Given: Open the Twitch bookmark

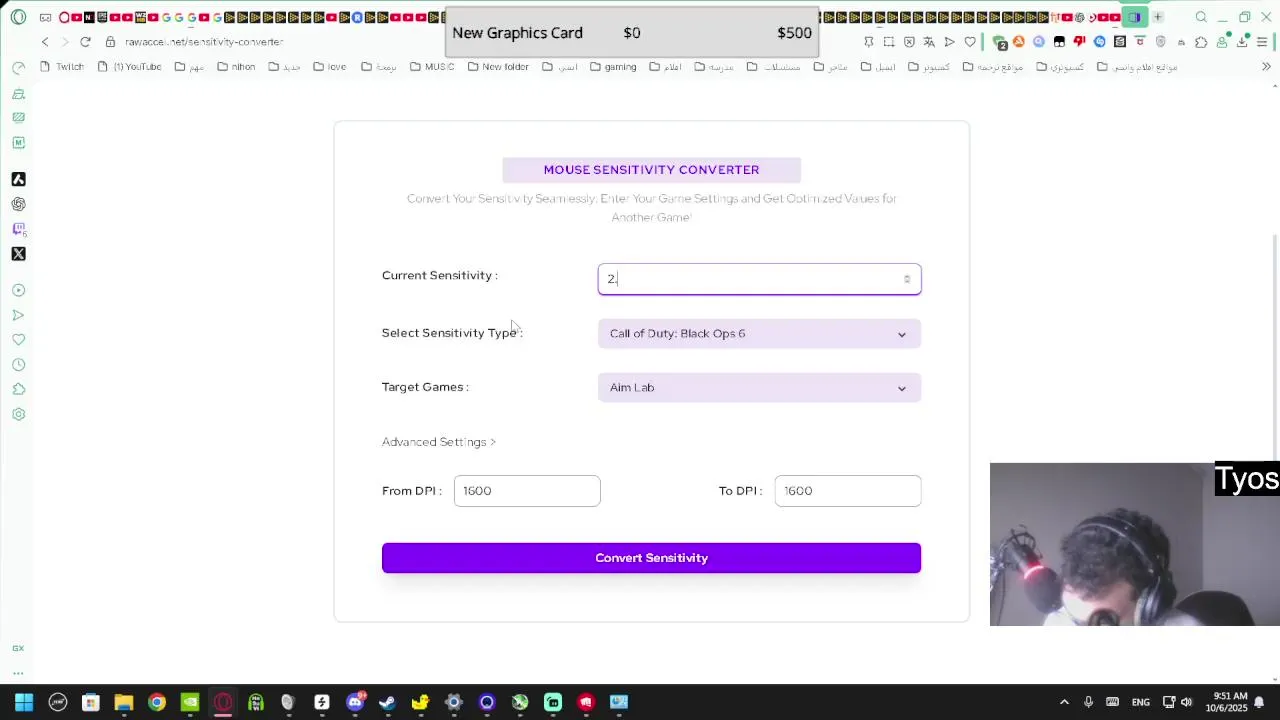Looking at the screenshot, I should pos(63,67).
